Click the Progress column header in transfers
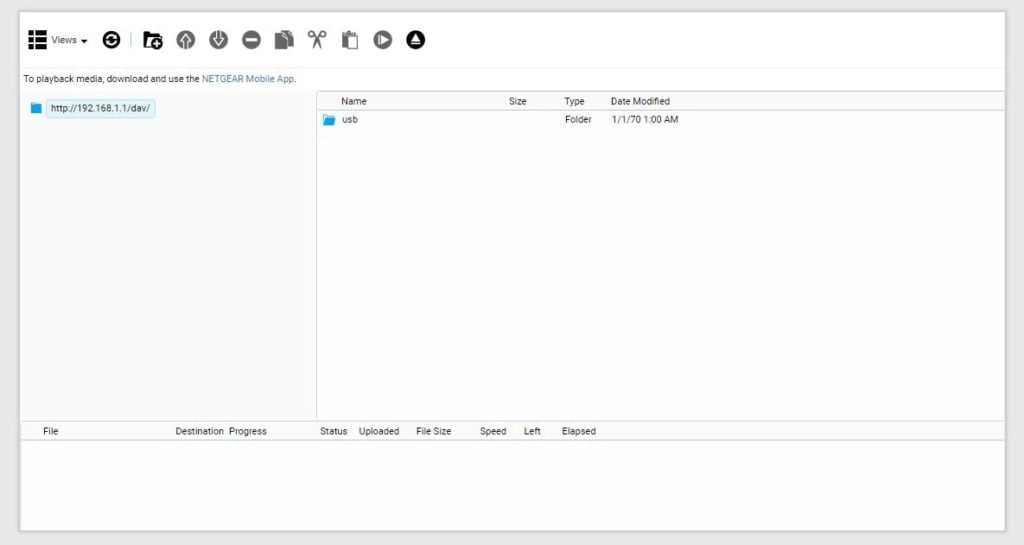The width and height of the screenshot is (1024, 545). click(x=247, y=431)
